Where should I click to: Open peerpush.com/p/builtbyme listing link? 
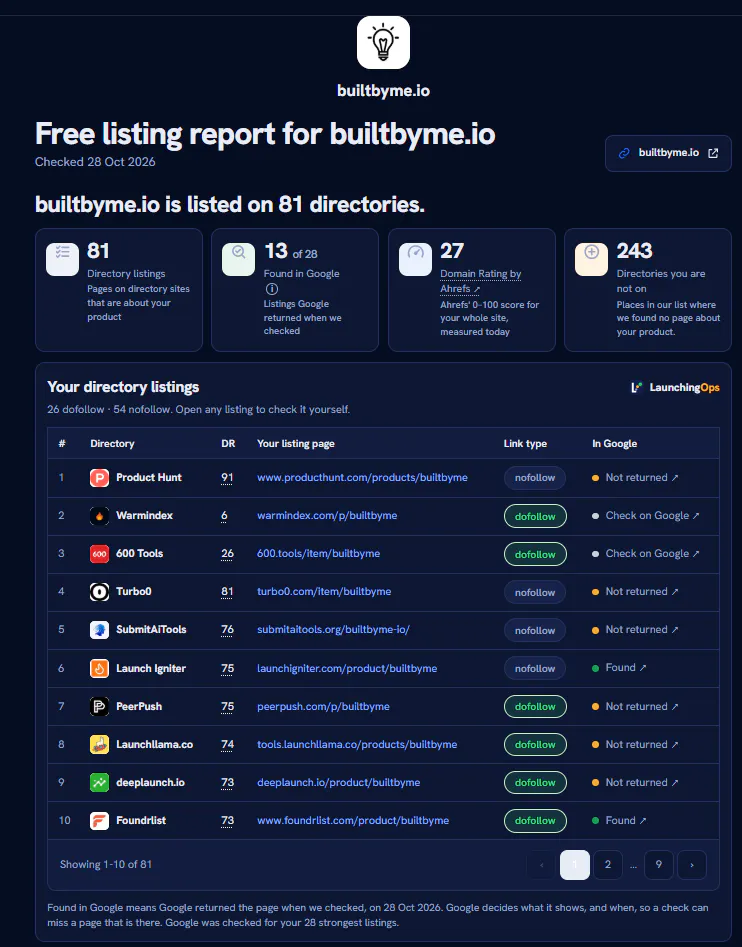(323, 706)
